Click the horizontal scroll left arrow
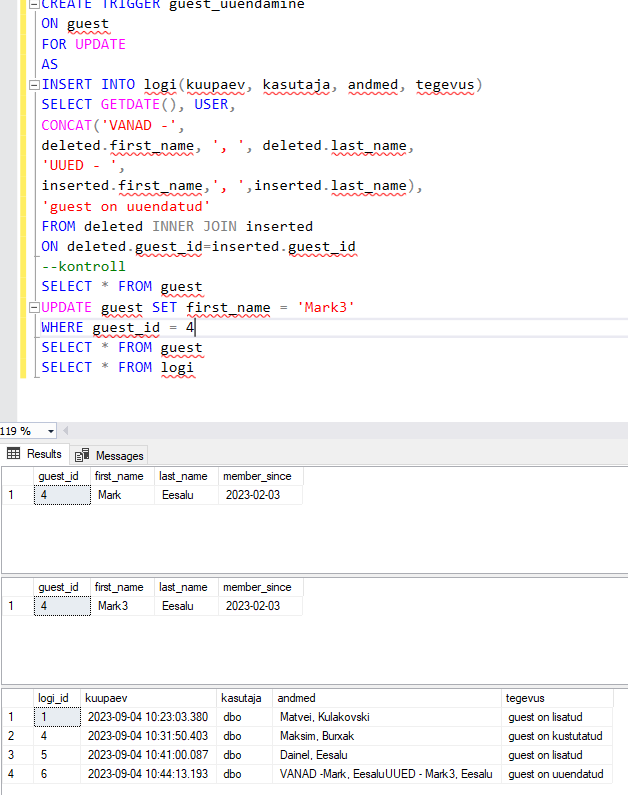This screenshot has height=795, width=628. coord(65,431)
